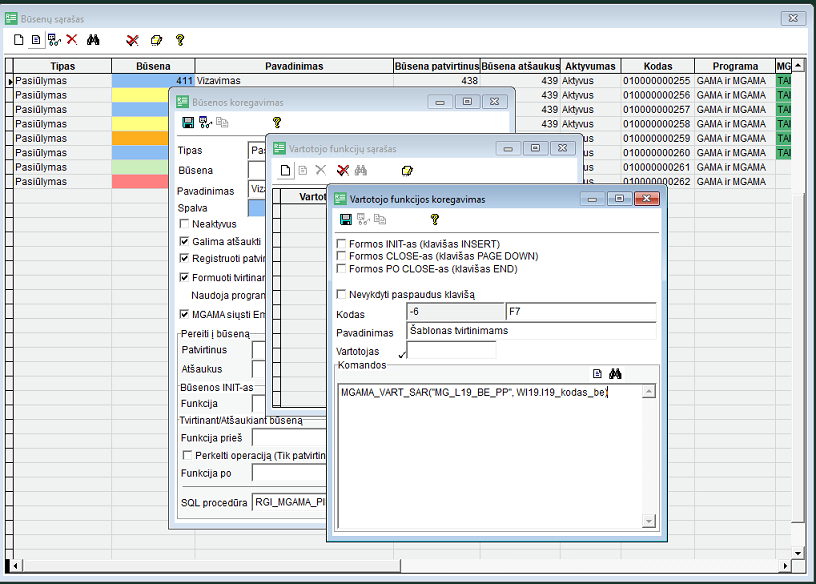
Task: Click red X delete icon in Būsenų sąrašas toolbar
Action: 72,40
